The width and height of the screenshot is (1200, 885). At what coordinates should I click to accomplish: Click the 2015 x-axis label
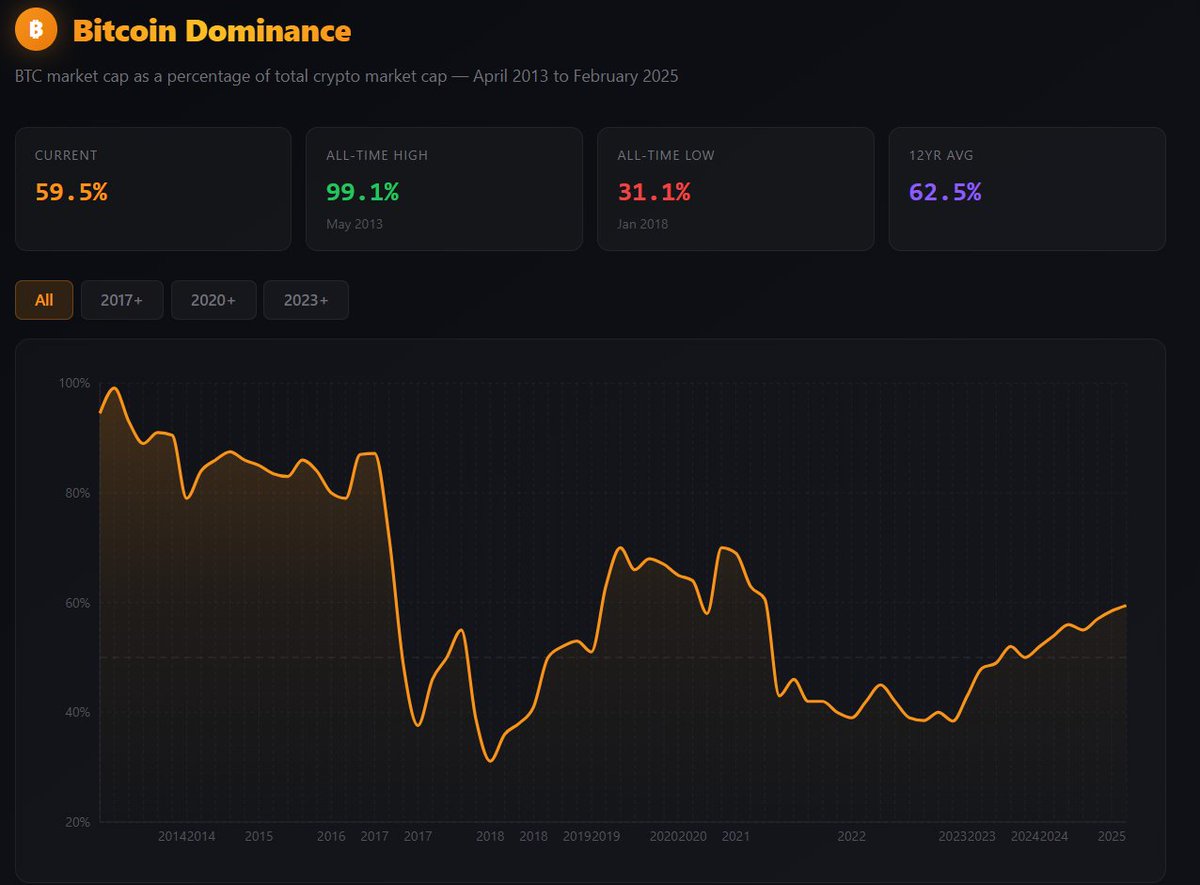[259, 836]
